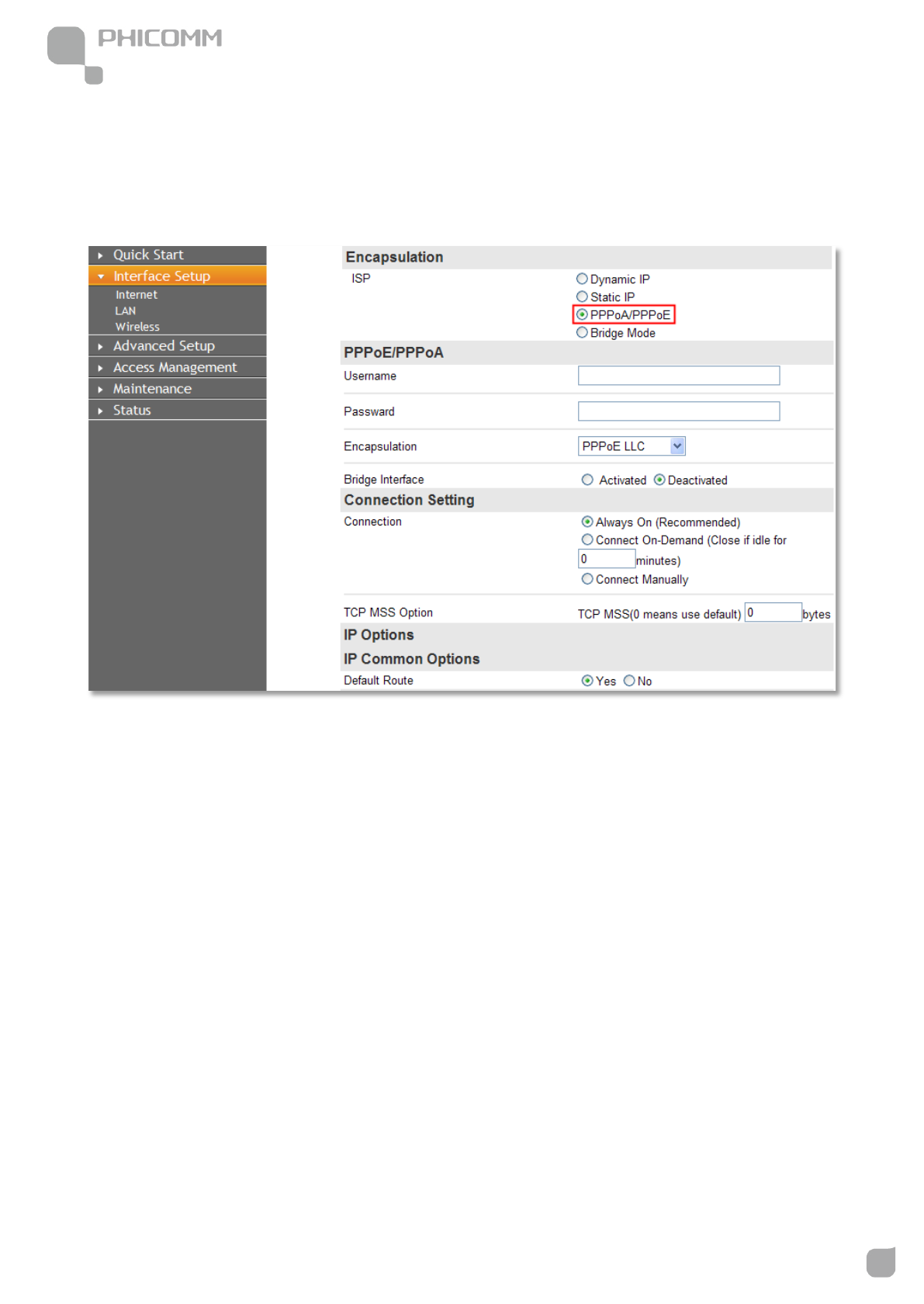Expand the Maintenance menu arrow
924x1304 pixels.
(100, 389)
